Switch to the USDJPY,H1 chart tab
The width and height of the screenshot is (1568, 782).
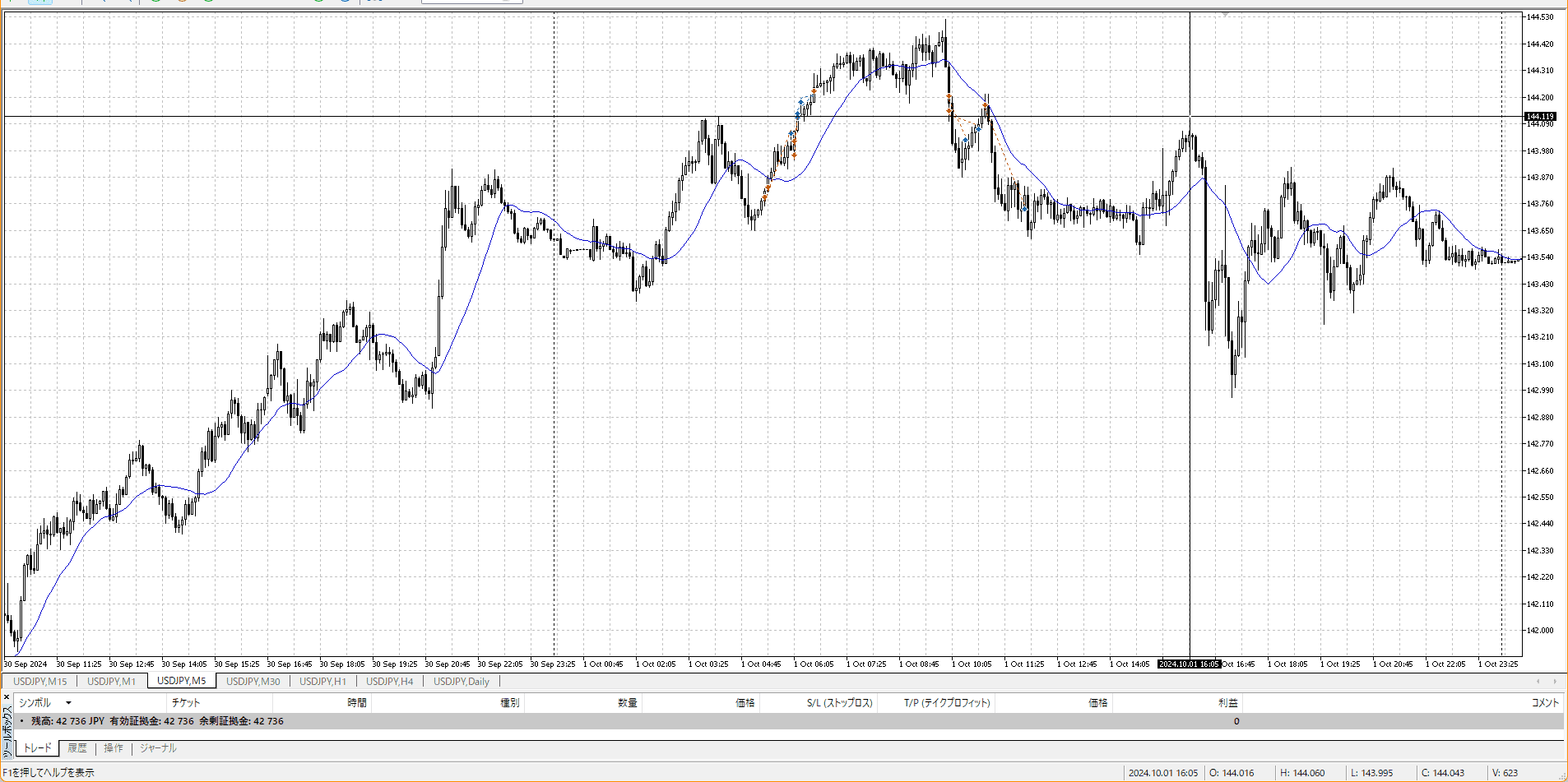coord(322,681)
